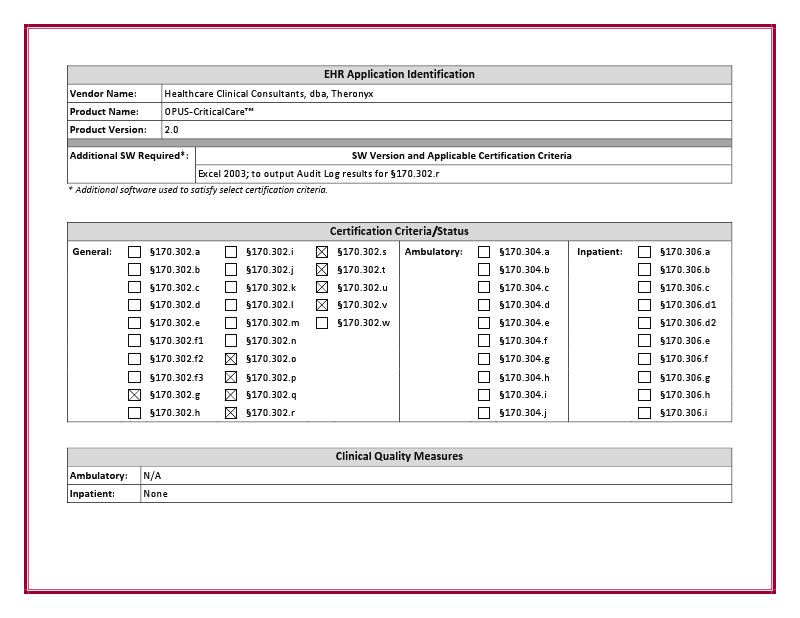Screen dimensions: 800x618
Task: Enable the §170.306.i checkbox
Action: [x=644, y=413]
